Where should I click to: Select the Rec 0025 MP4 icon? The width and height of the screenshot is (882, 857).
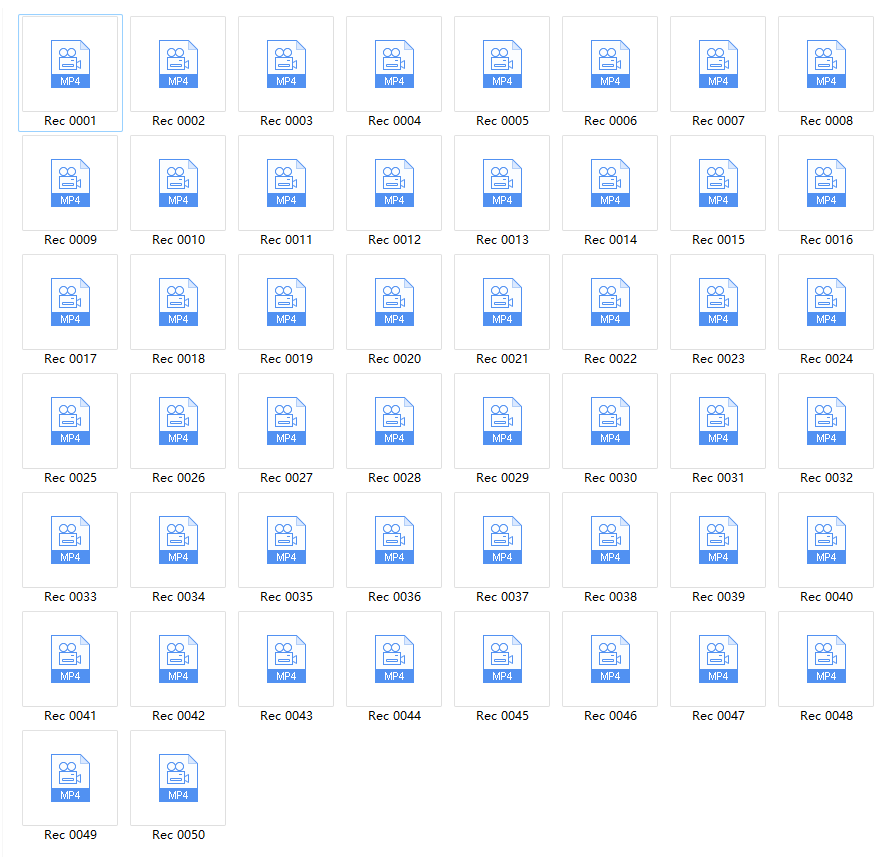pos(70,421)
